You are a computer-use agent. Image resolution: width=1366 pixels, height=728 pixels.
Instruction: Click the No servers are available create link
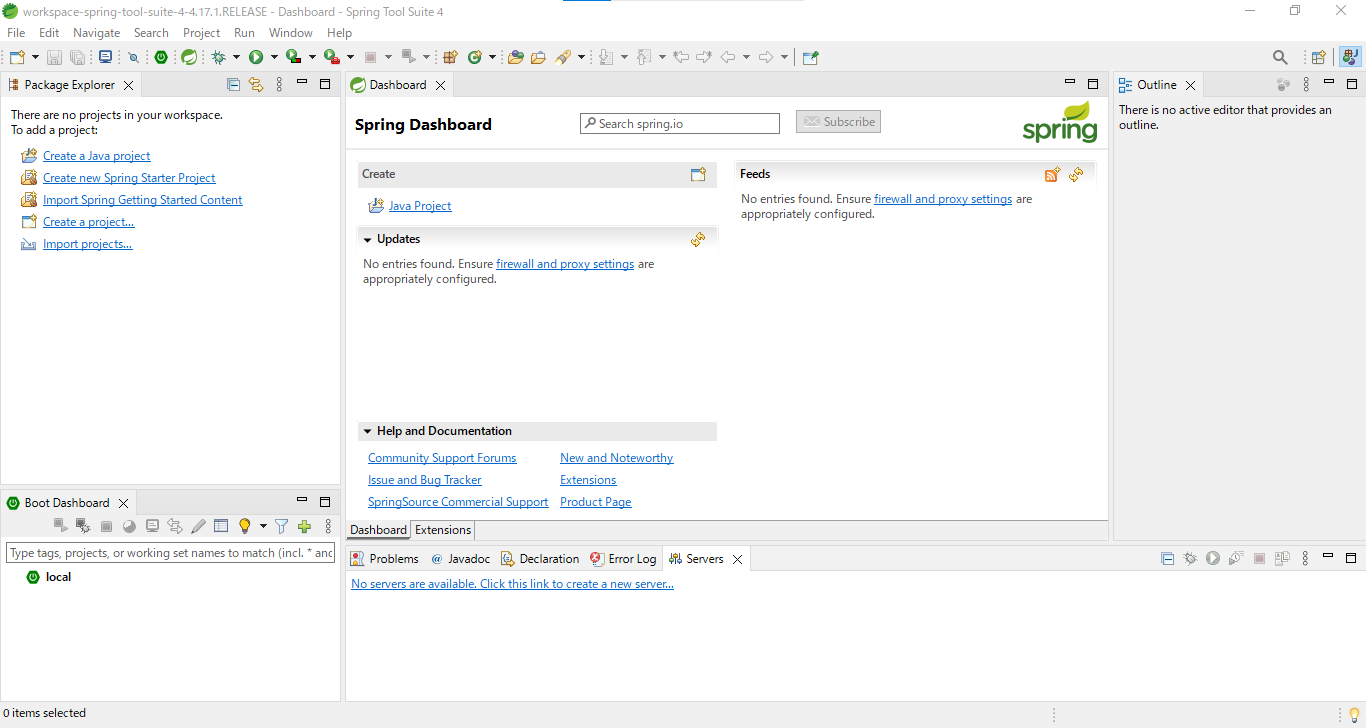tap(512, 584)
